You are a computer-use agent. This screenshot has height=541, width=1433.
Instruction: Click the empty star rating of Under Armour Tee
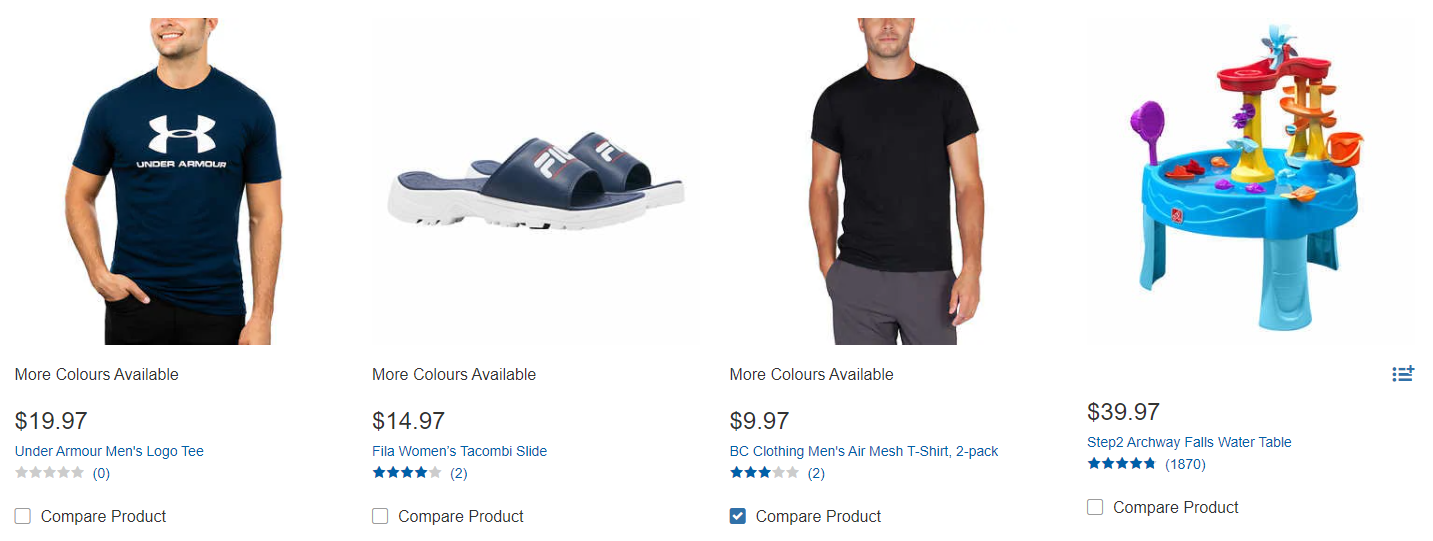(49, 473)
